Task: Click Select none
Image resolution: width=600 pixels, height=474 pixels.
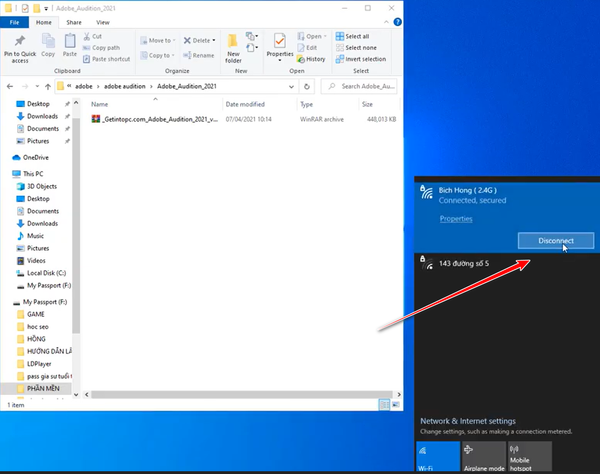Action: (x=356, y=48)
